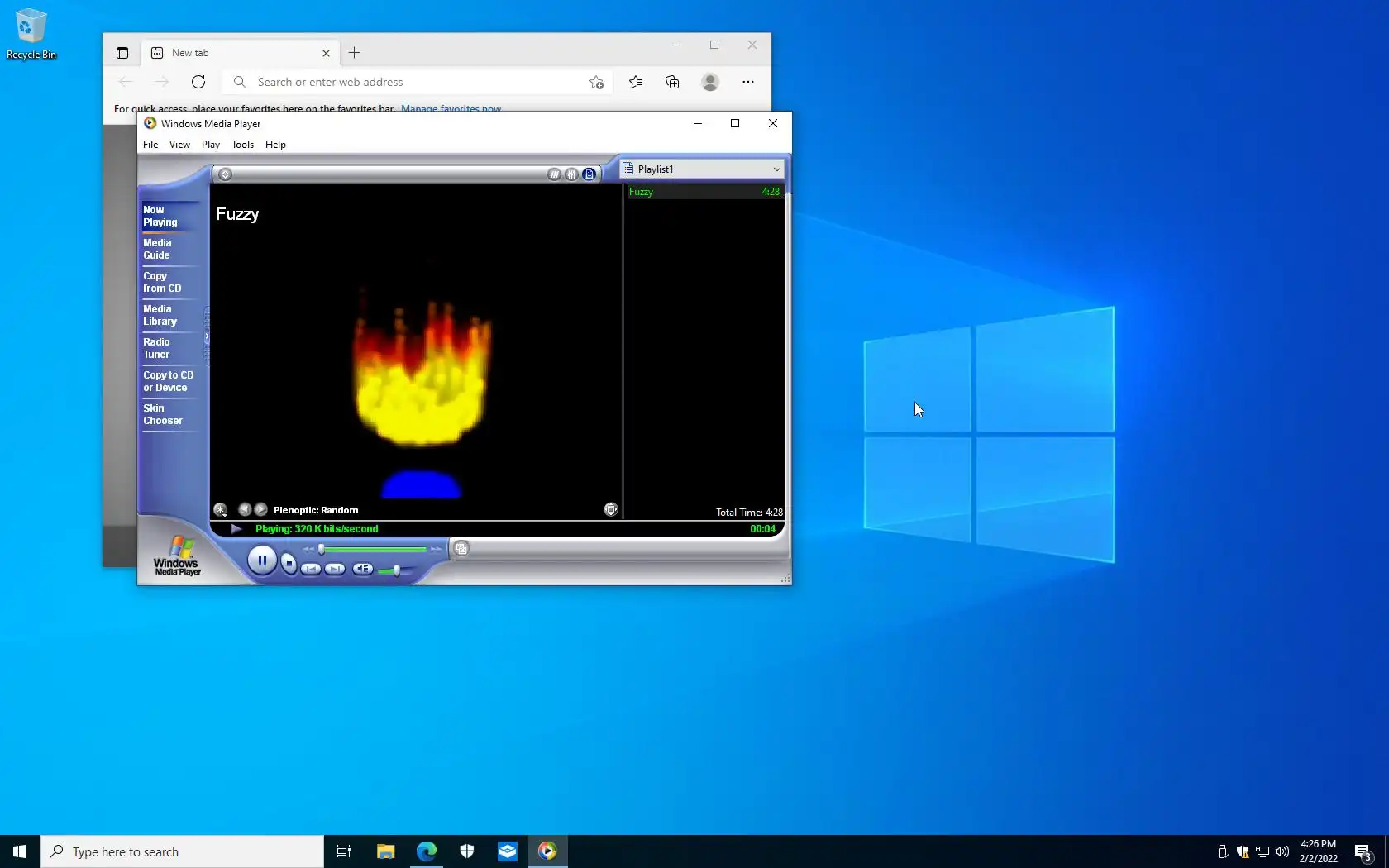Open the View menu

[179, 145]
